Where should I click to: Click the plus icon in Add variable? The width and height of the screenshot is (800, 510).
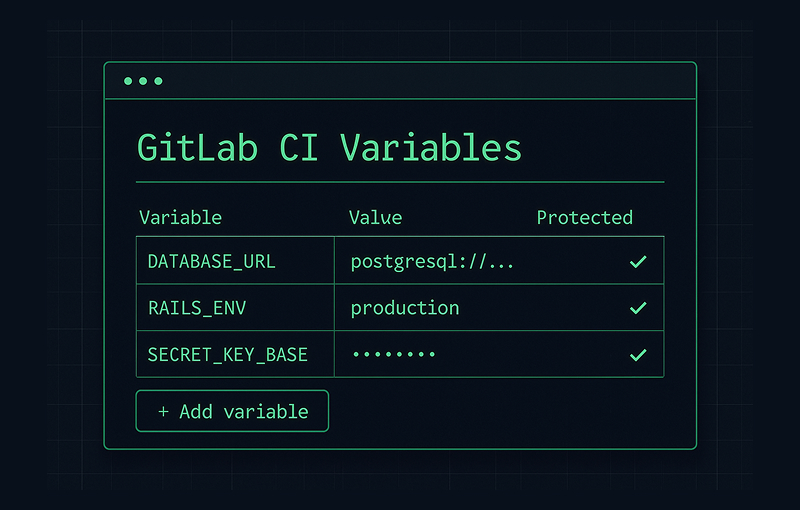click(163, 411)
